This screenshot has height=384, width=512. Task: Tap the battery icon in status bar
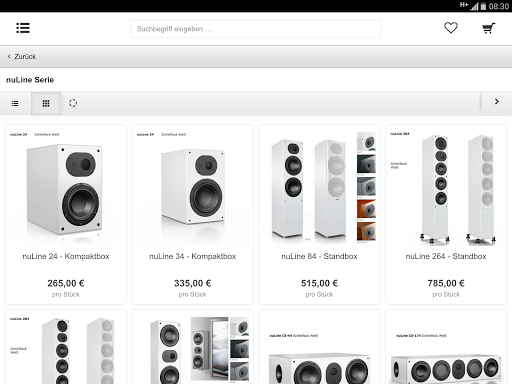coord(483,6)
